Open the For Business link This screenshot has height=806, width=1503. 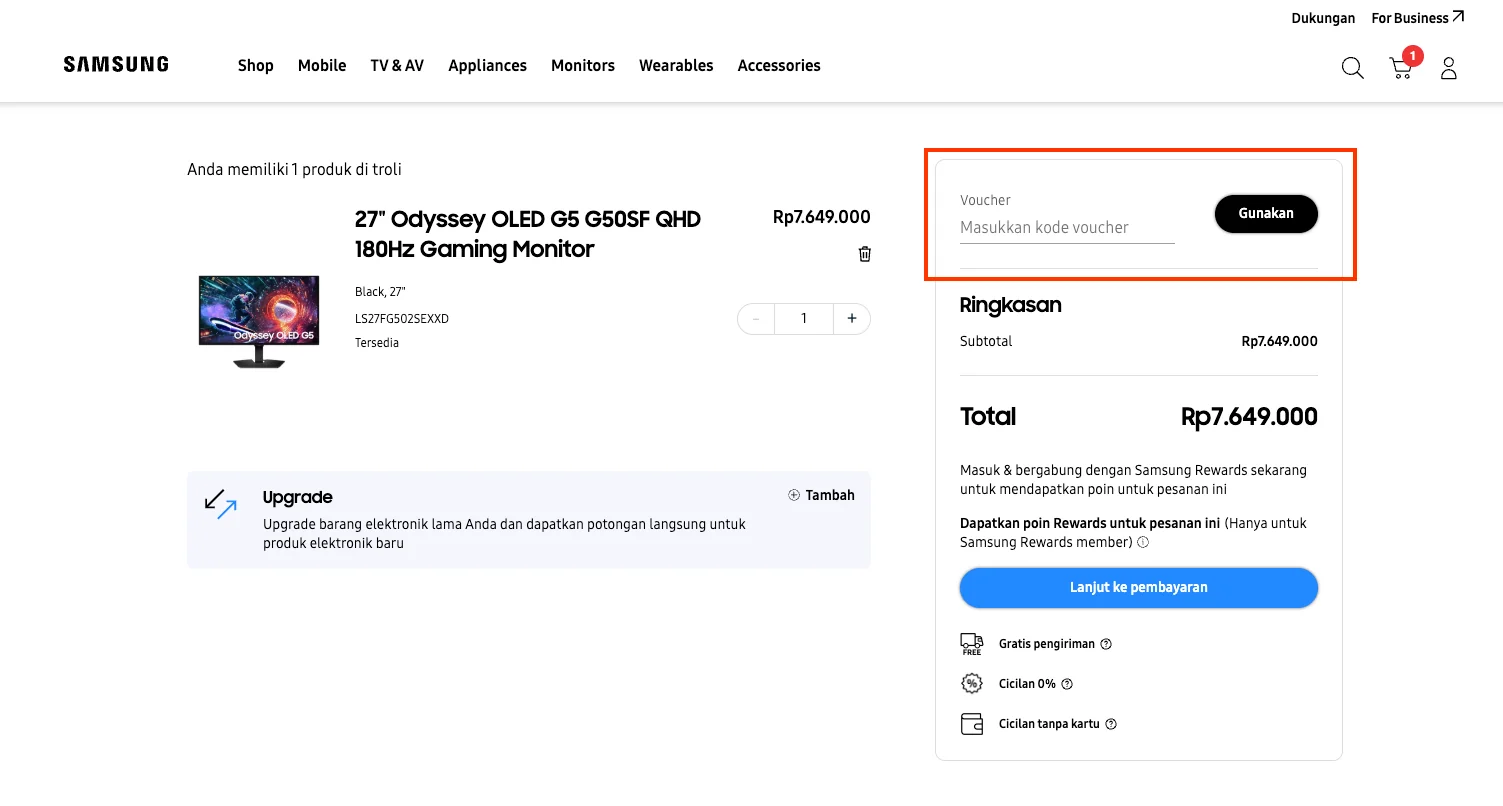coord(1417,18)
